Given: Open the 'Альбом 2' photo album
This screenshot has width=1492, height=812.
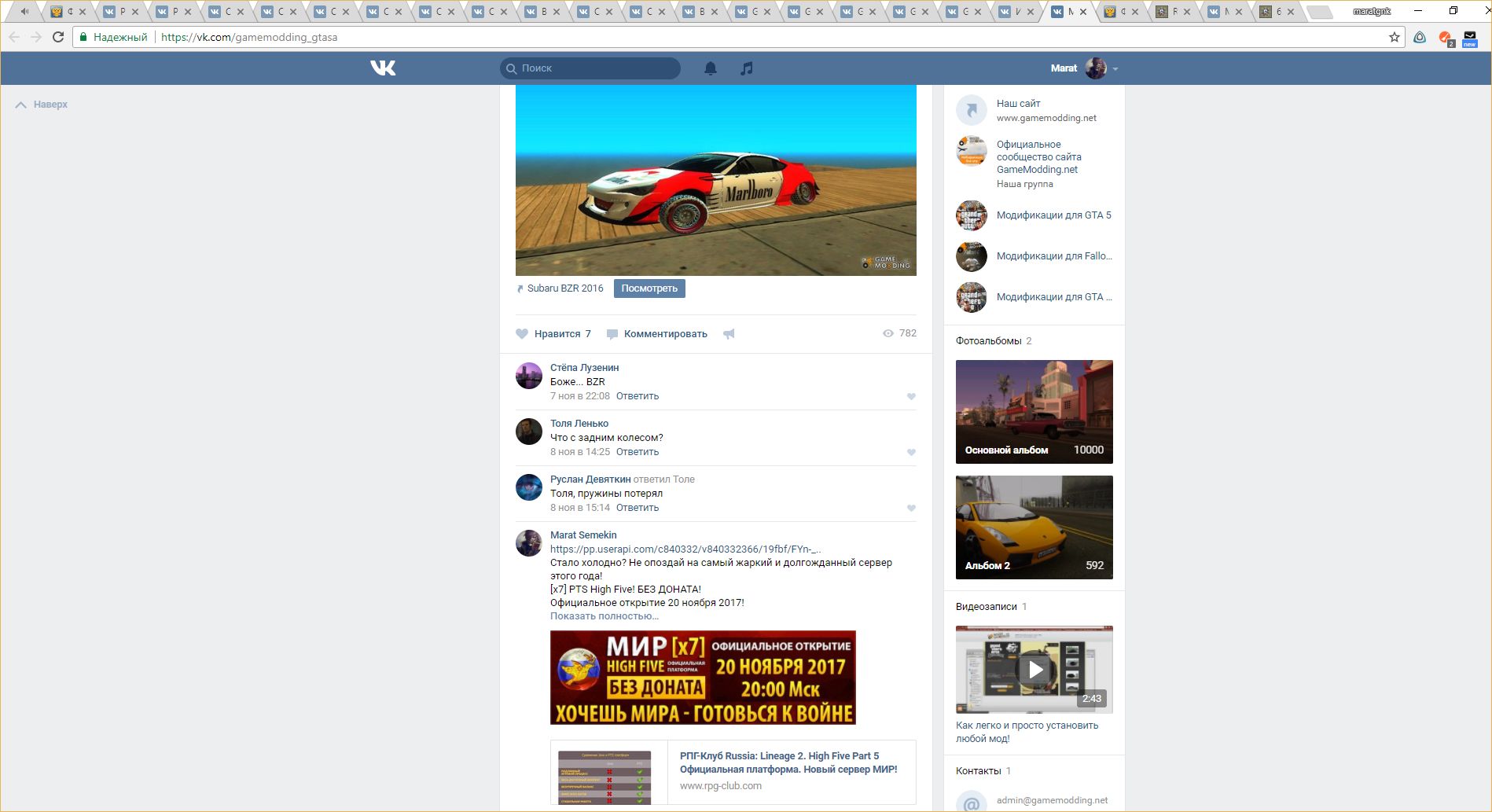Looking at the screenshot, I should [1034, 527].
